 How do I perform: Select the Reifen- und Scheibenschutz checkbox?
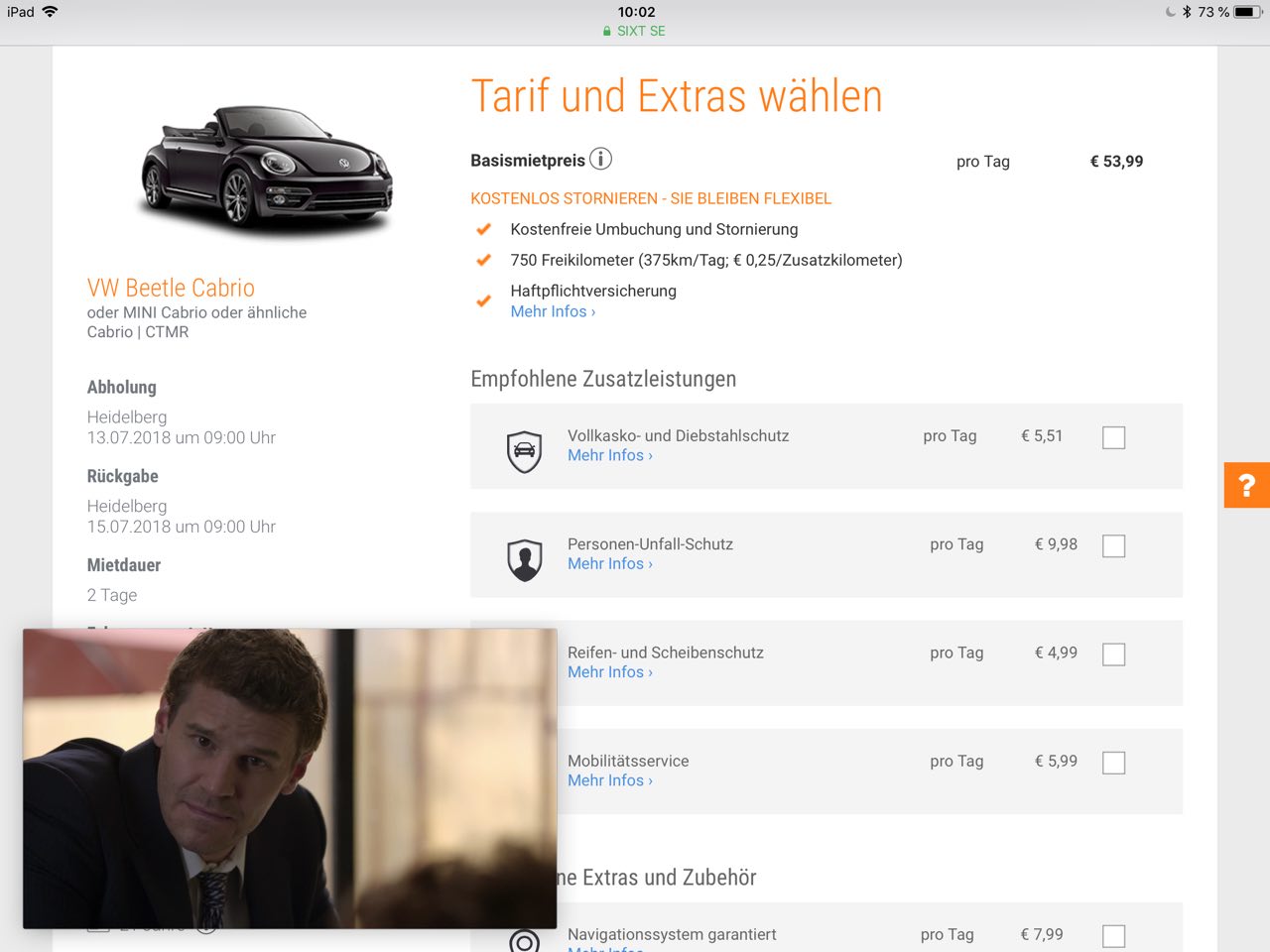1113,654
